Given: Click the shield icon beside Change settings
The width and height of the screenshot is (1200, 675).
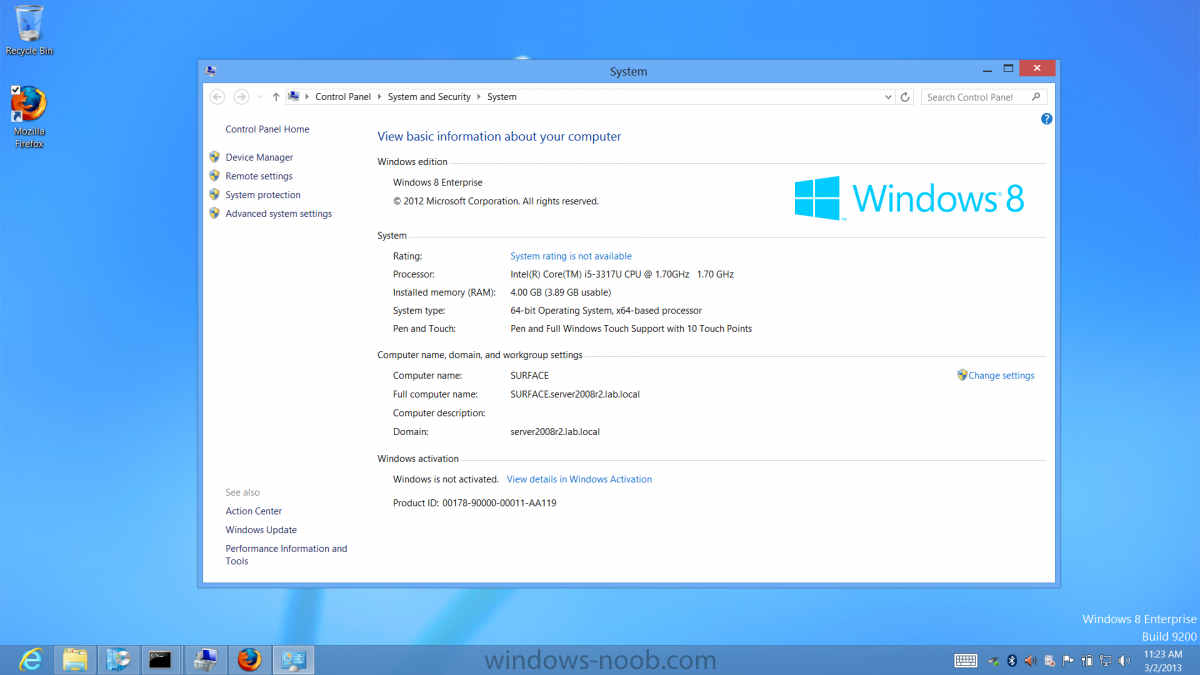Looking at the screenshot, I should [x=962, y=375].
